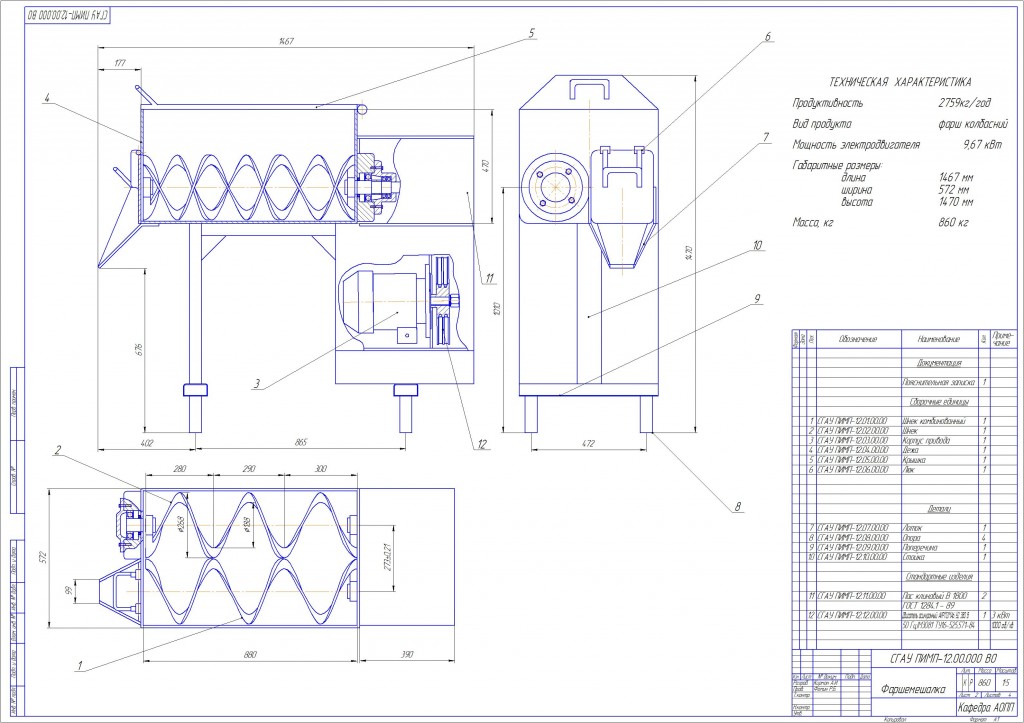Click the value "фарш колбасний"
The image size is (1024, 723).
(x=972, y=124)
